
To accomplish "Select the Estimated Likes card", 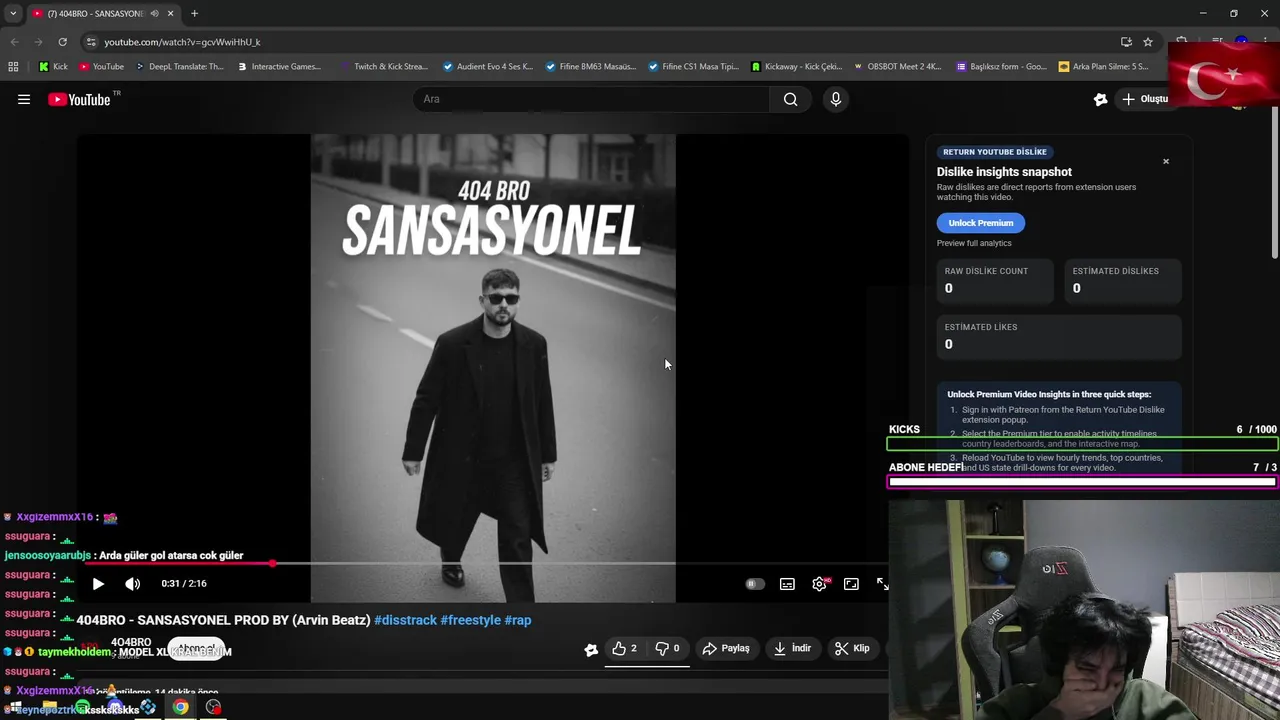I will pos(1059,336).
